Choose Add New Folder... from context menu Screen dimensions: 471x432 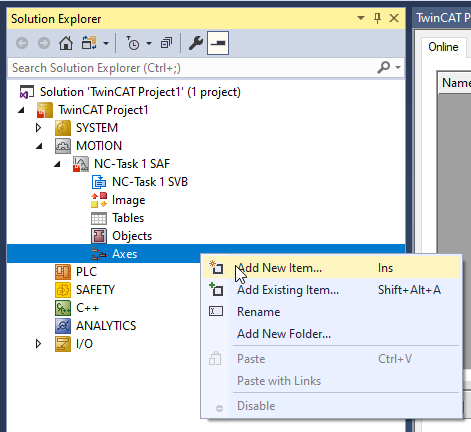coord(332,334)
